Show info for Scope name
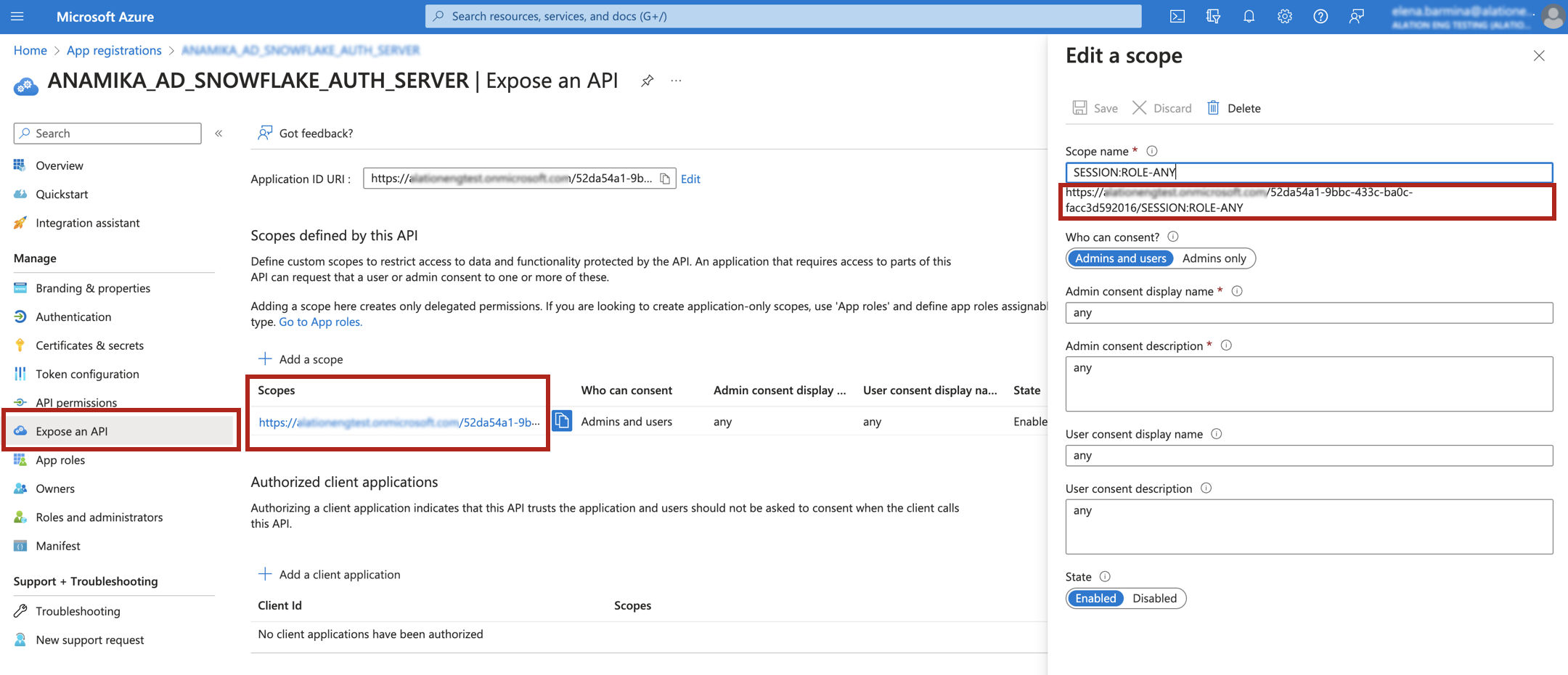This screenshot has width=1568, height=675. 1152,151
